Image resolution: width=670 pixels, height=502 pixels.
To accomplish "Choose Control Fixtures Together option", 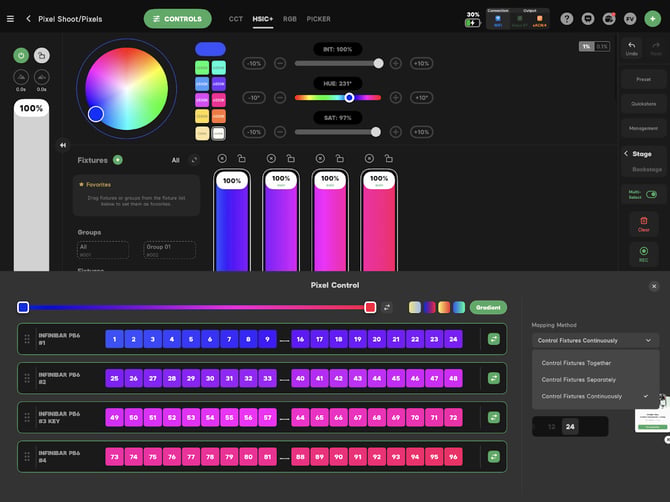I will 596,363.
